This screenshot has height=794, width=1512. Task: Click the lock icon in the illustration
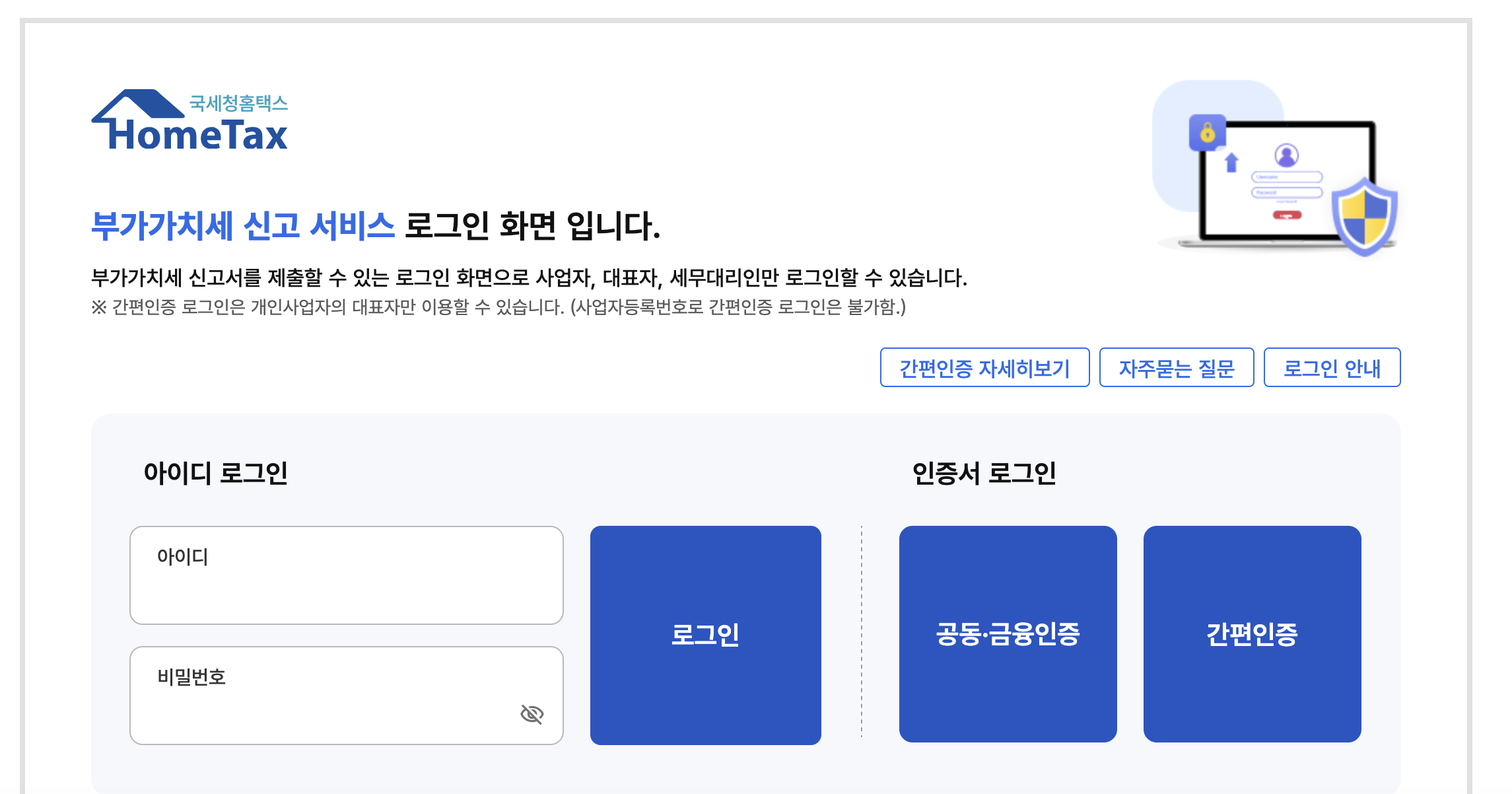point(1208,133)
